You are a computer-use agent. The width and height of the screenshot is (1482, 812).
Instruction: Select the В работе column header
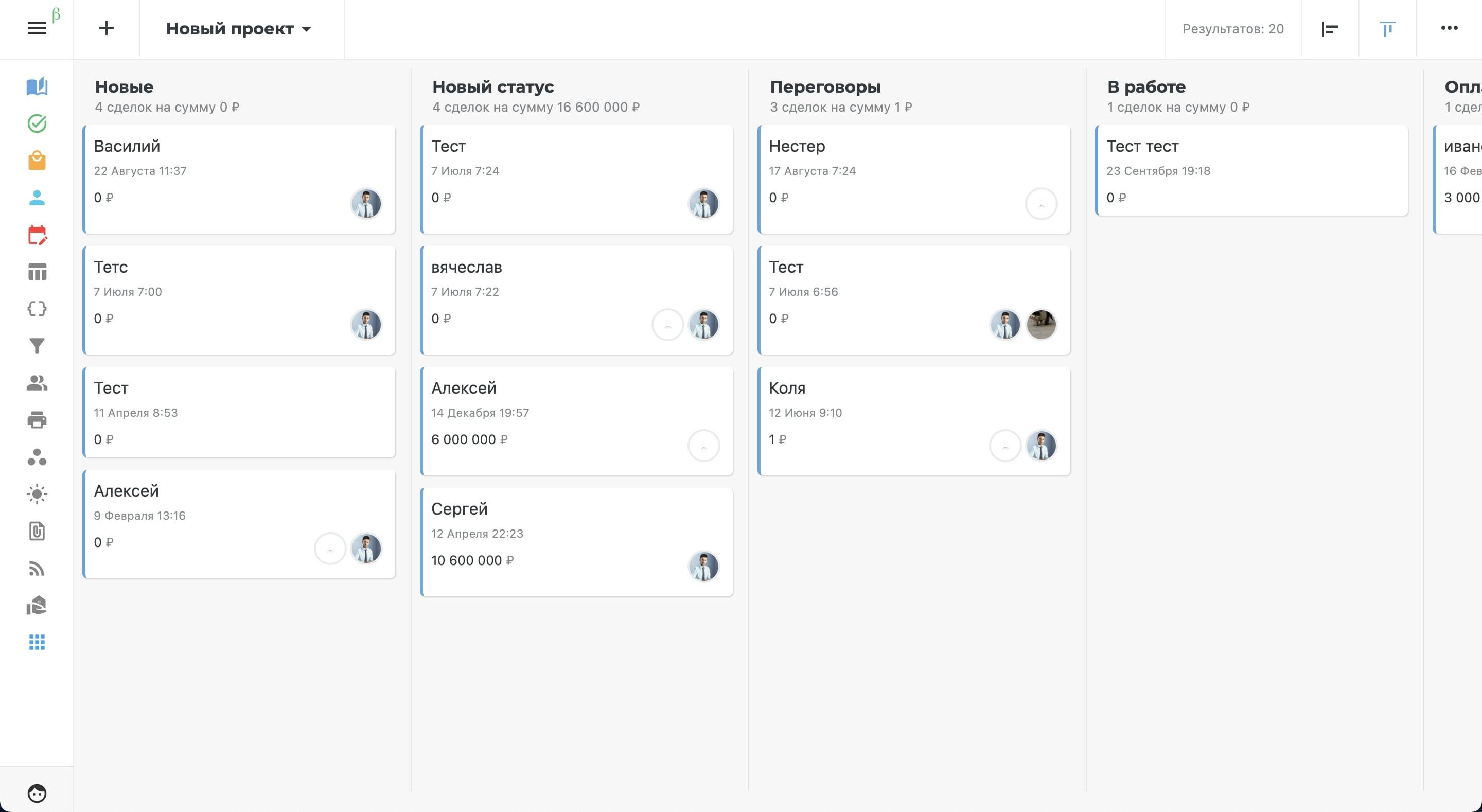[1146, 87]
